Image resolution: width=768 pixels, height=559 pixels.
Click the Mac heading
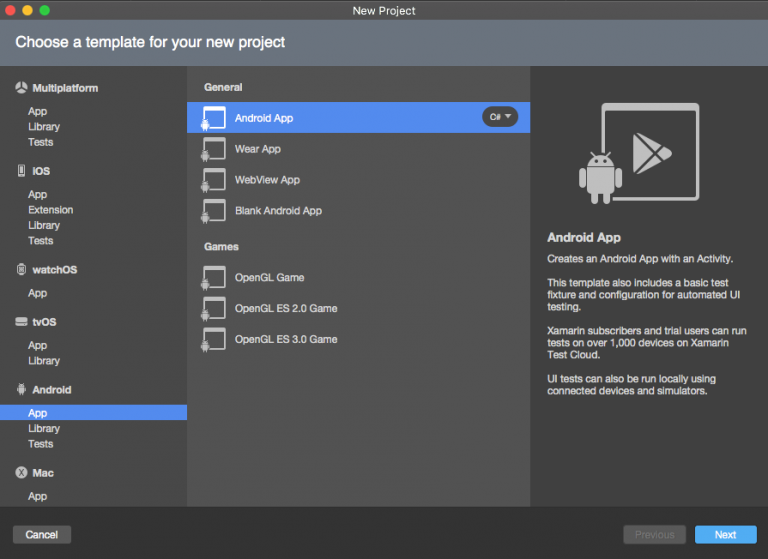click(x=43, y=473)
